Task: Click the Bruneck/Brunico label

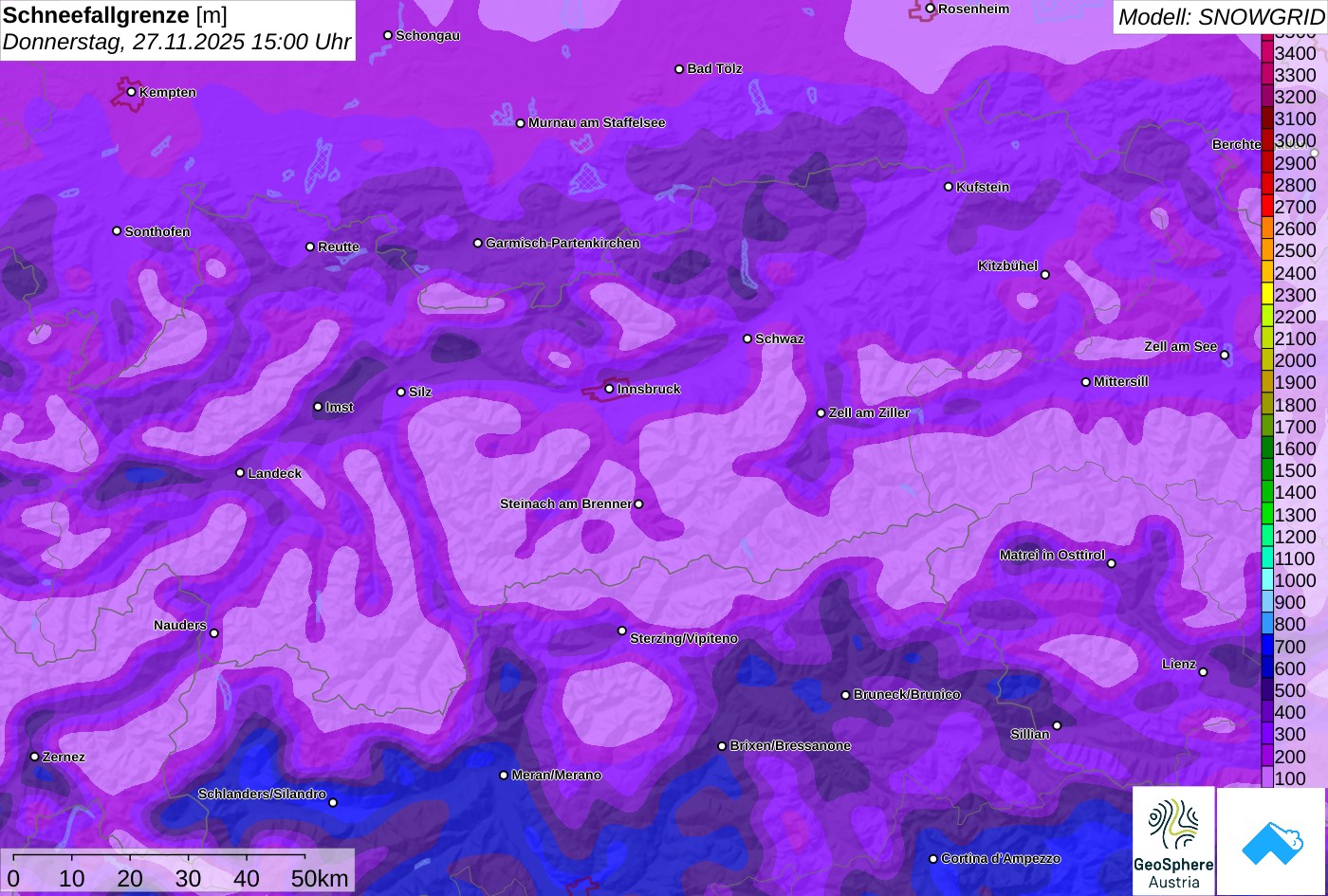Action: point(907,695)
